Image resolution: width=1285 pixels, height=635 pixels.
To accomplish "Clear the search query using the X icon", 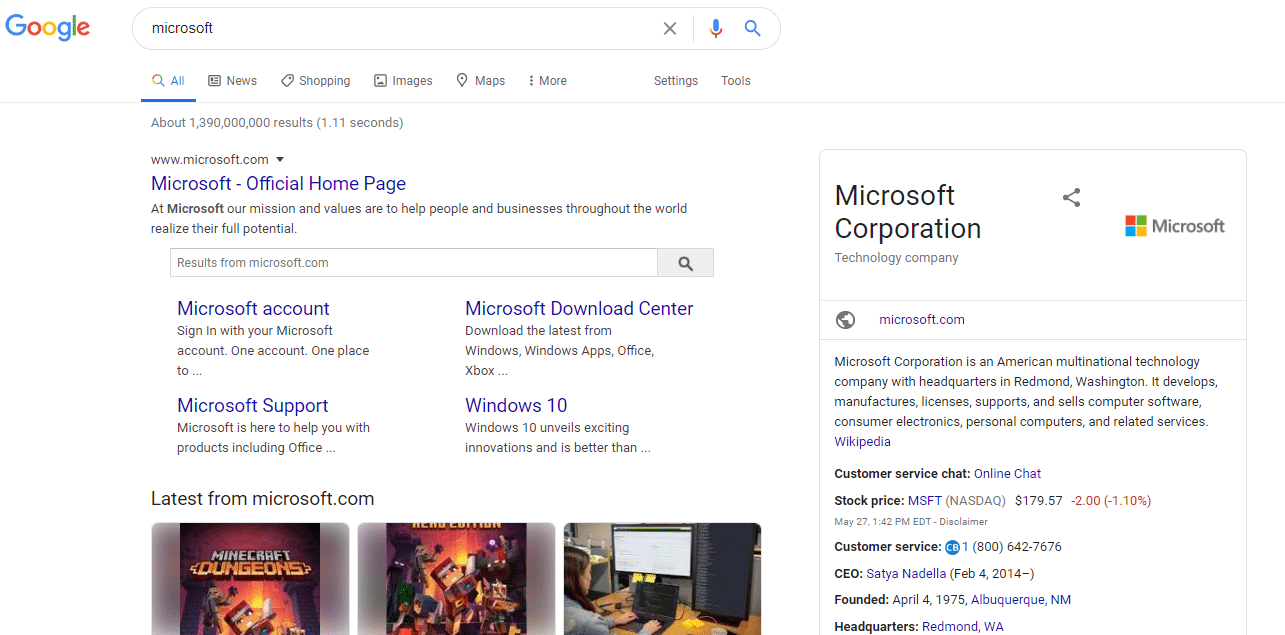I will coord(669,28).
